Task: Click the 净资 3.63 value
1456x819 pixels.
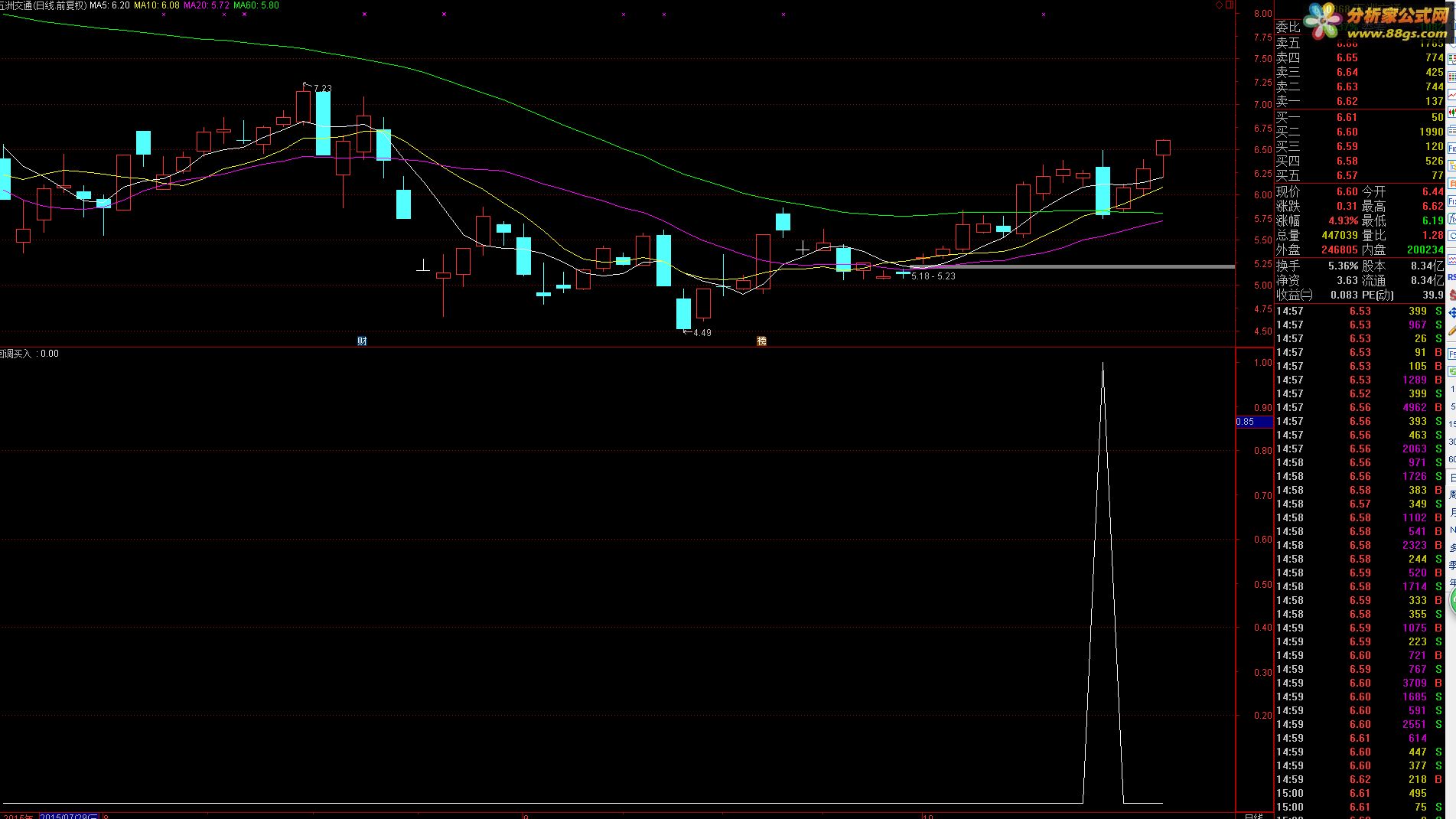Action: click(x=1347, y=280)
